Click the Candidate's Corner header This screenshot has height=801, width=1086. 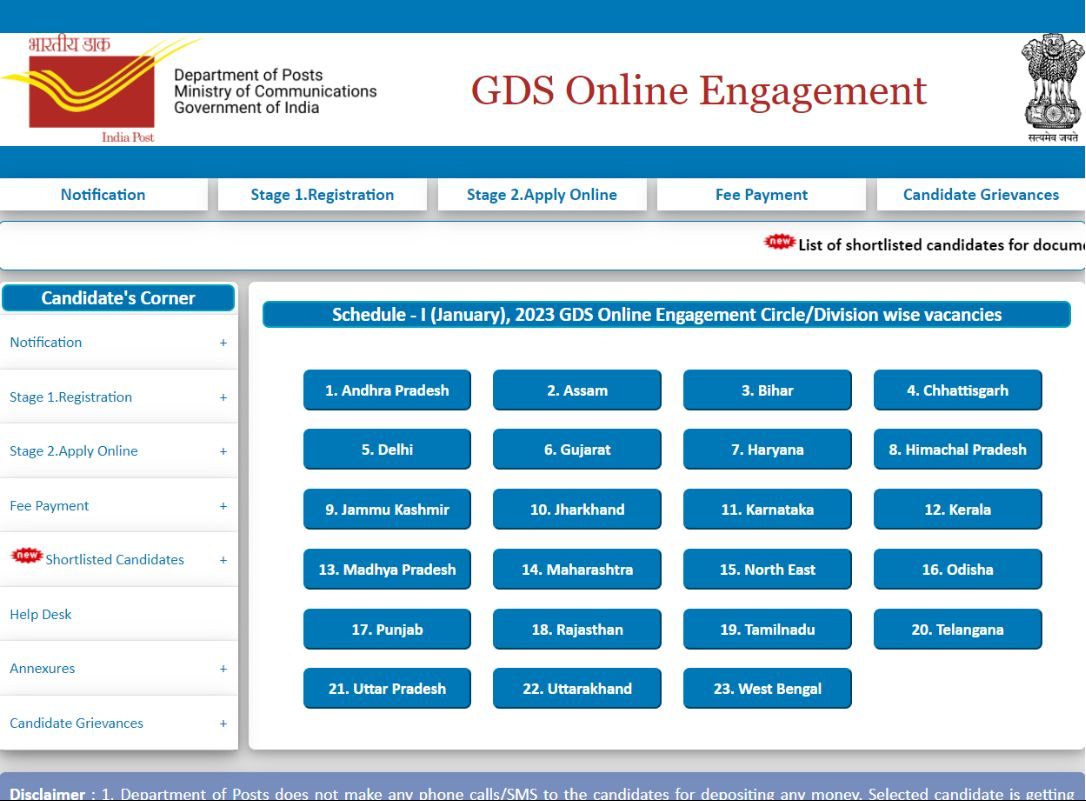(x=118, y=298)
